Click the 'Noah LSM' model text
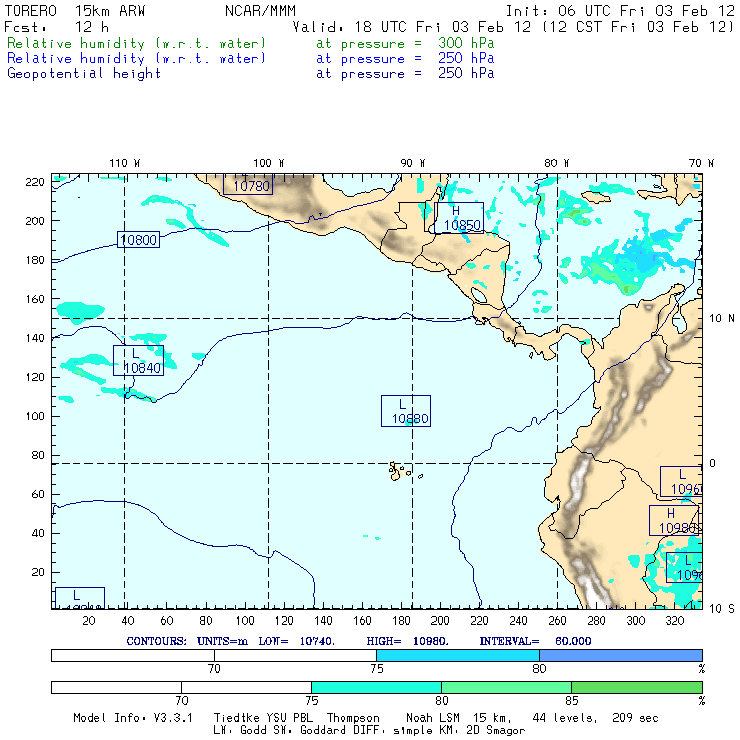The width and height of the screenshot is (740, 740). [432, 718]
